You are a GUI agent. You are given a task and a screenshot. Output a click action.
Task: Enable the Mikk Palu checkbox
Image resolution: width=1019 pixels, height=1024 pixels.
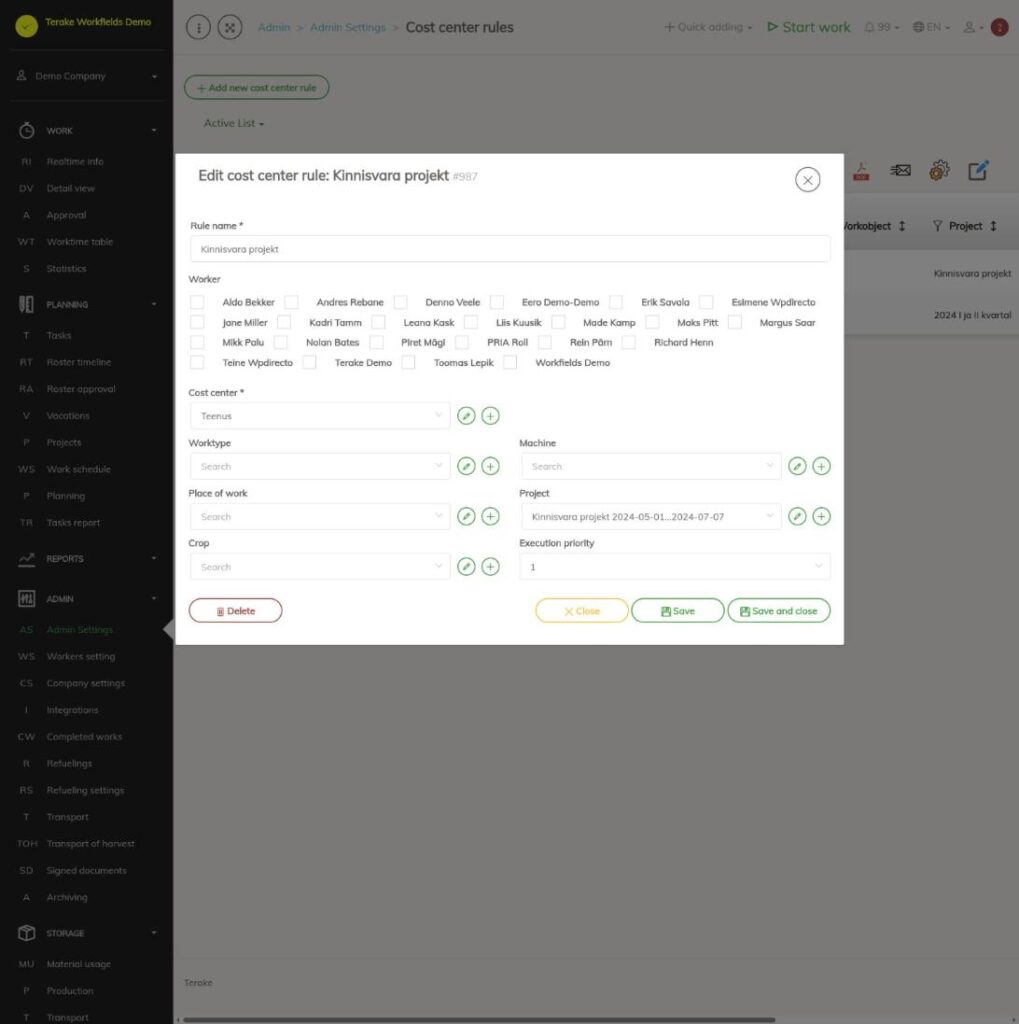pyautogui.click(x=197, y=342)
